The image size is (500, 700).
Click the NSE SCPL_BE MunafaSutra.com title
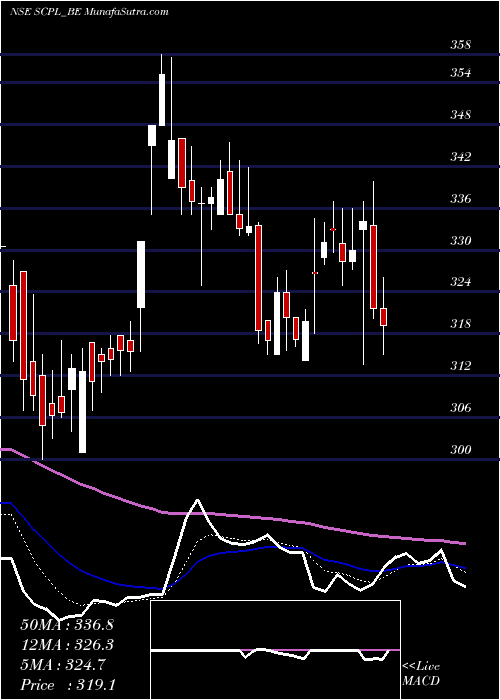pos(89,12)
